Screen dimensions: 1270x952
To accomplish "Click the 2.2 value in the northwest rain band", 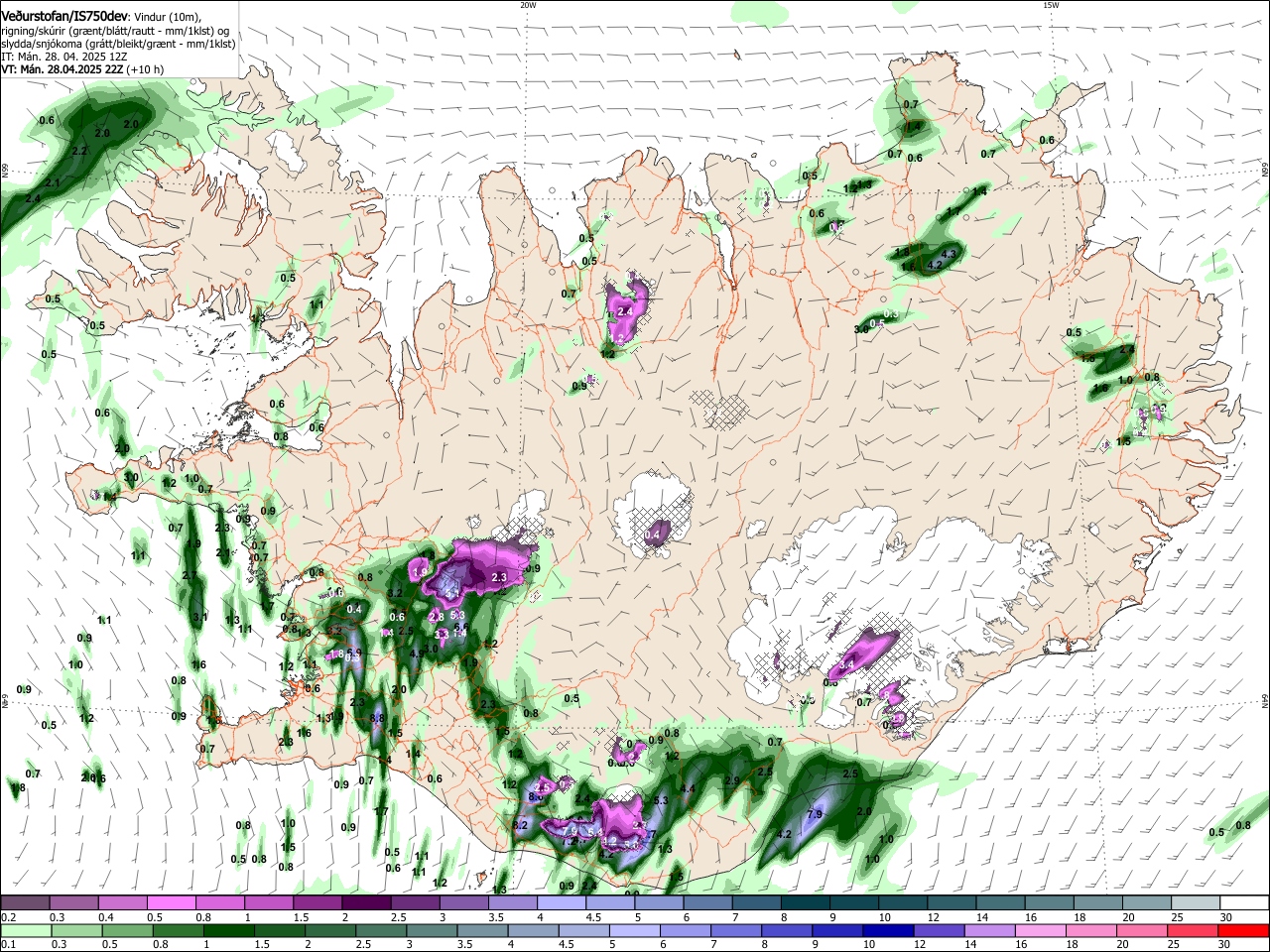I will (x=80, y=151).
